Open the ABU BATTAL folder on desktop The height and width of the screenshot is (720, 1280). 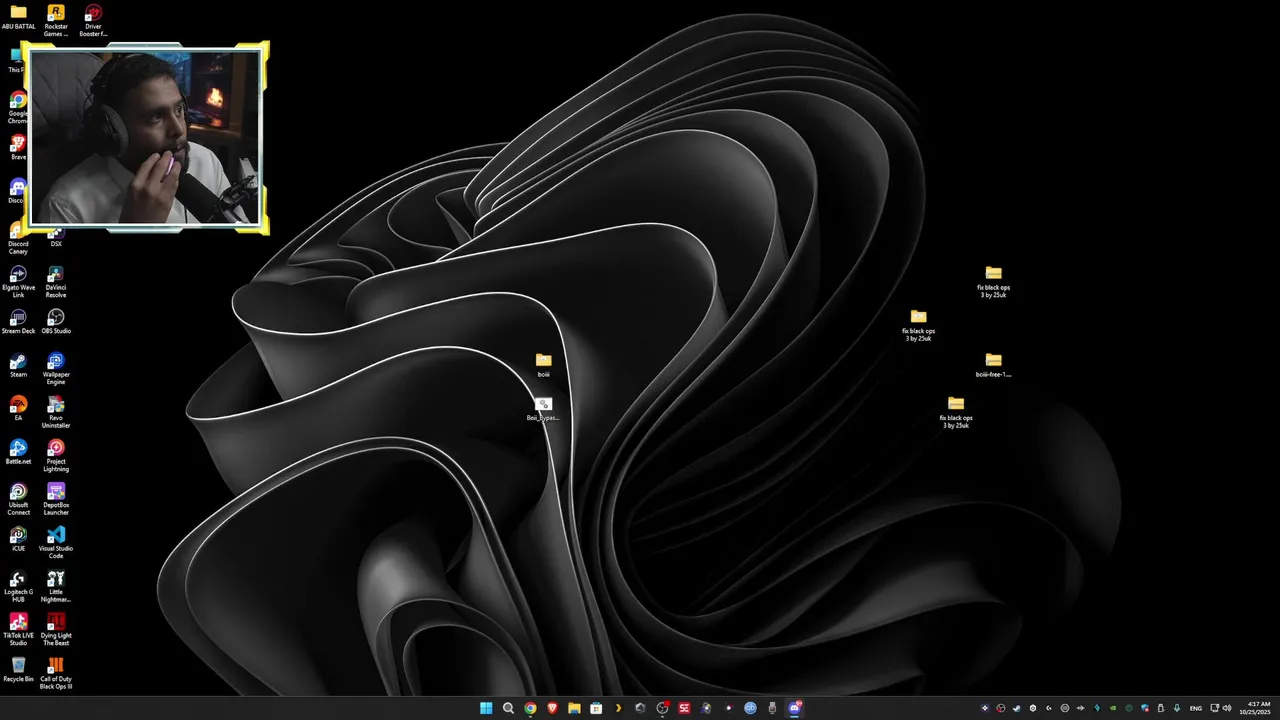18,17
